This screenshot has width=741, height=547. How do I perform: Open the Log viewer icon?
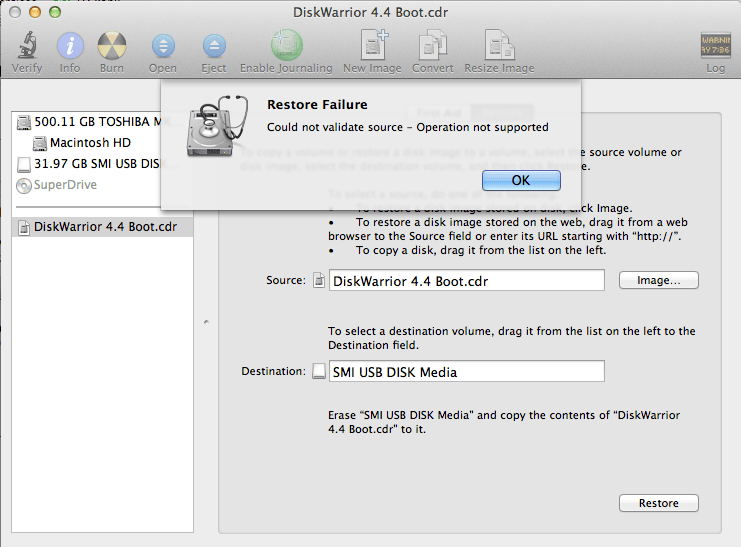point(715,46)
